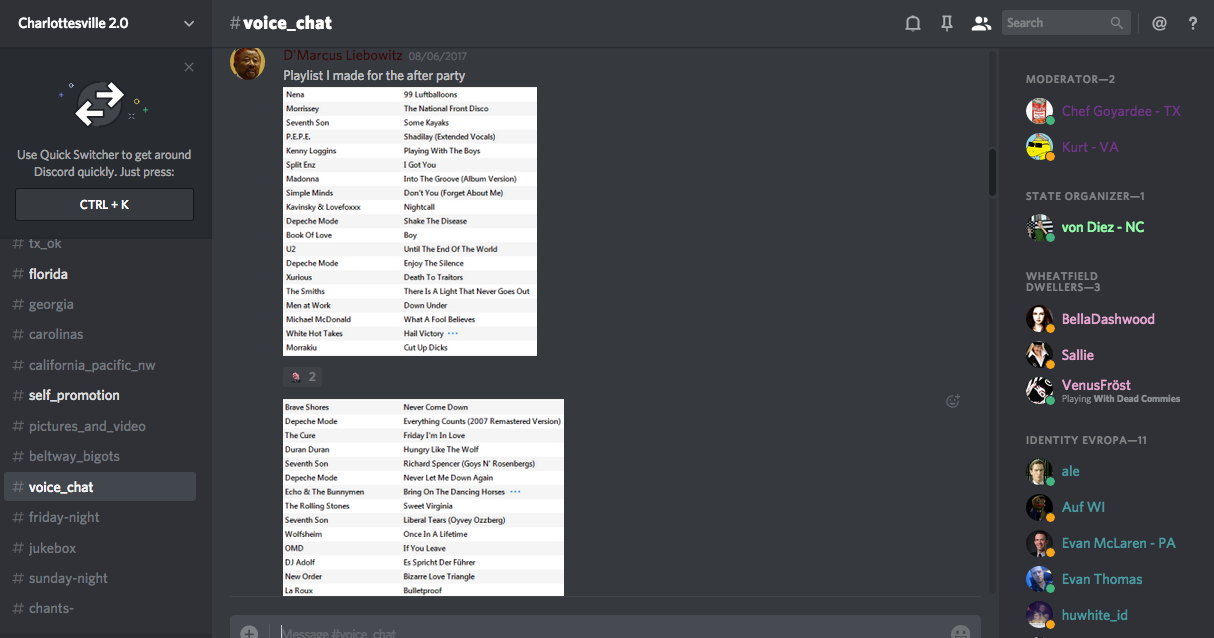
Task: Toggle the reaction with count 2
Action: click(303, 377)
